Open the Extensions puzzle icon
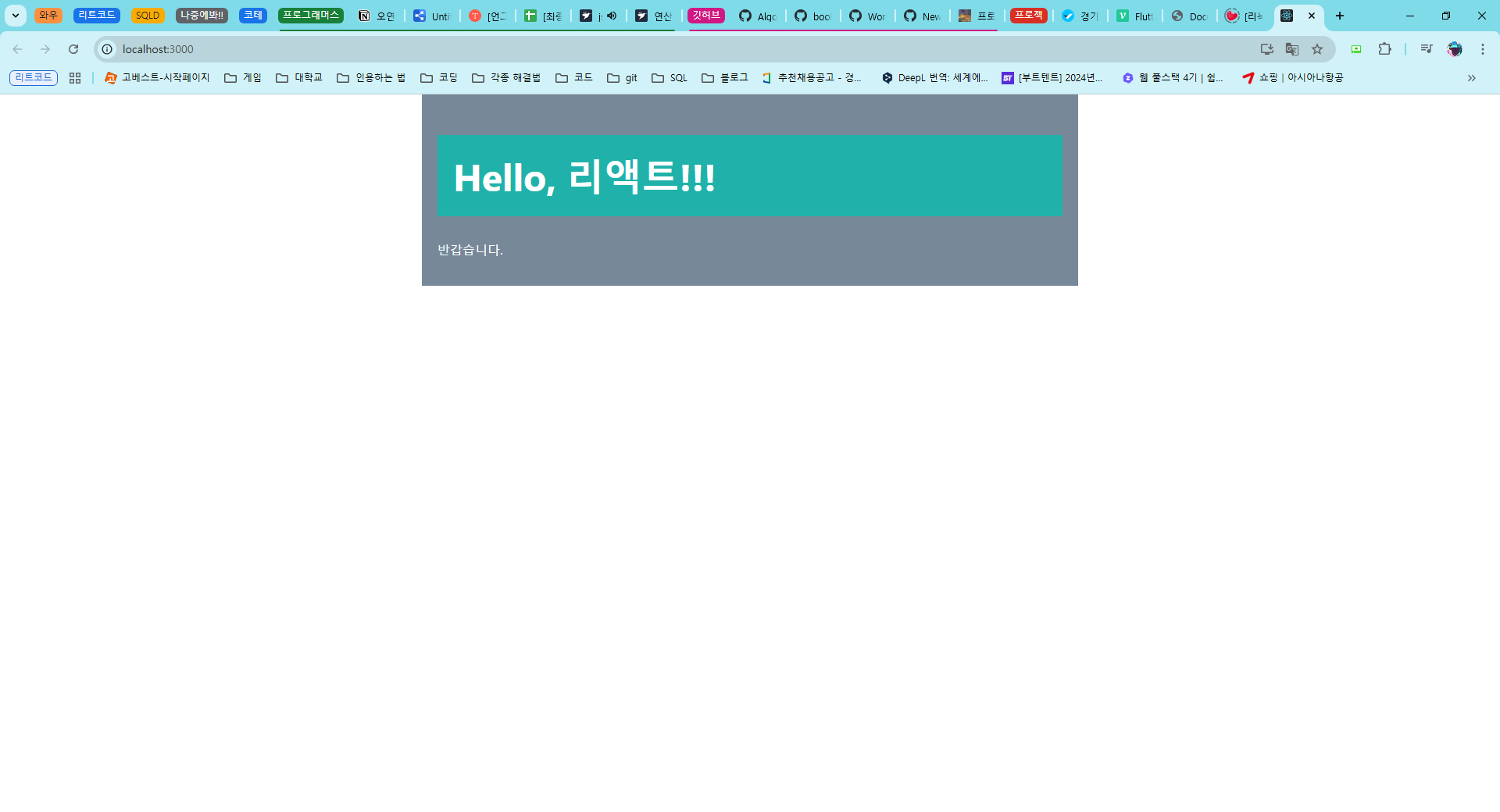The width and height of the screenshot is (1500, 812). click(1384, 49)
